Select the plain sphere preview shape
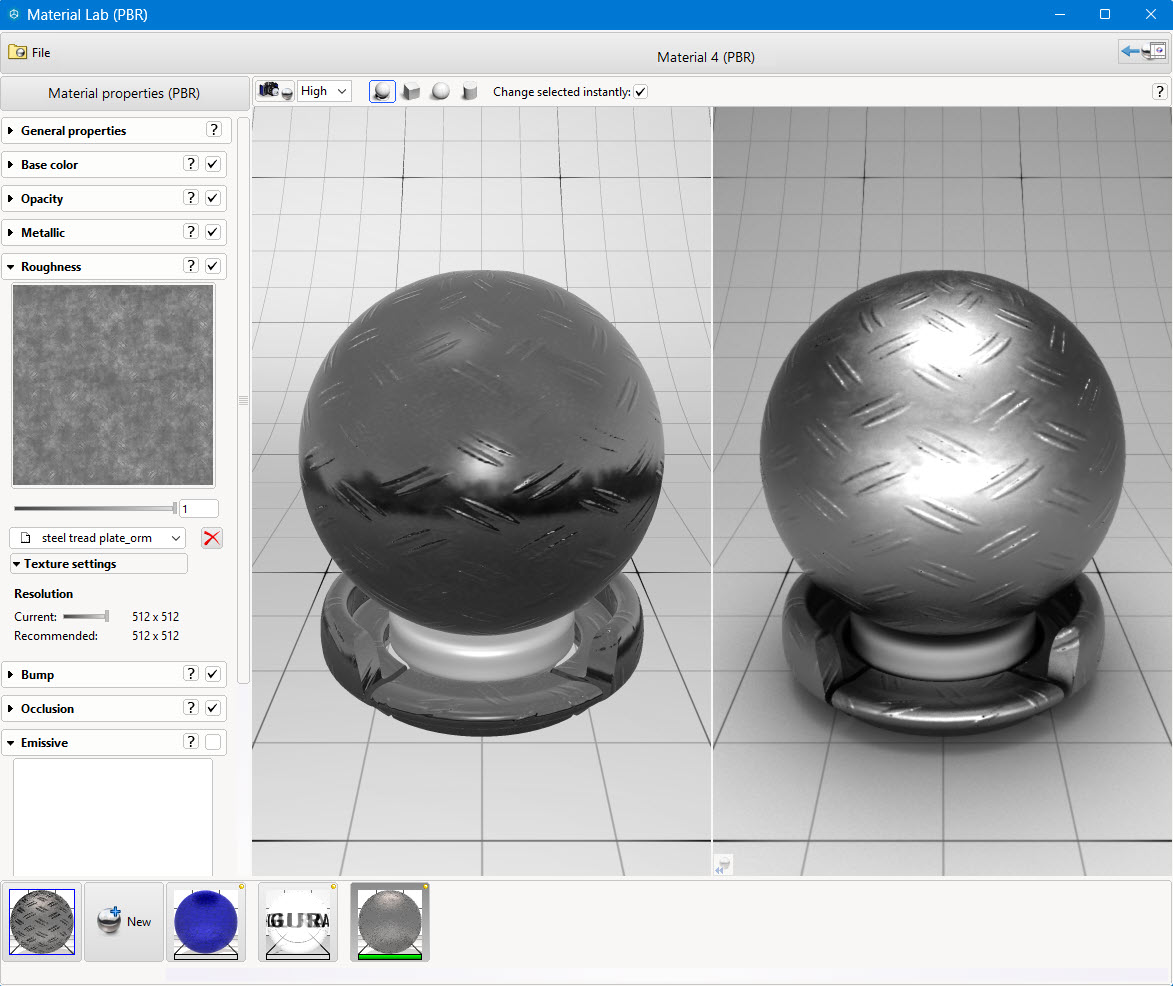Viewport: 1173px width, 986px height. point(440,92)
